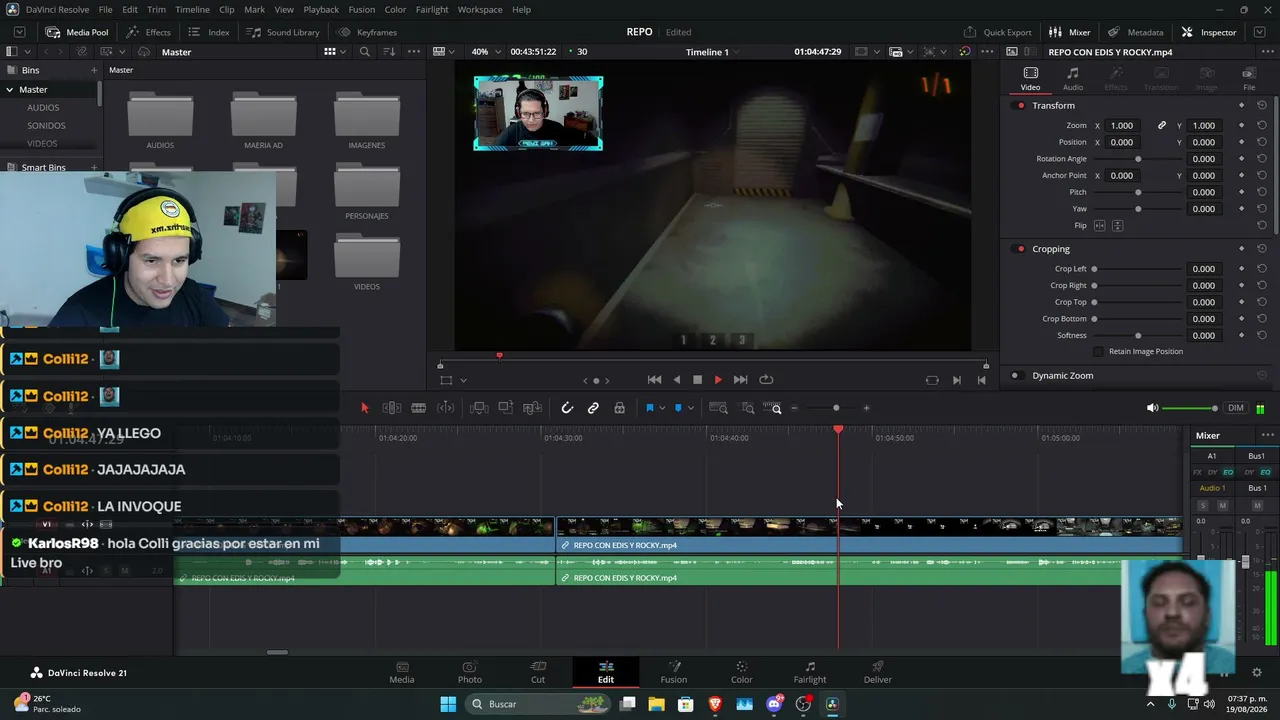Add a blue marker on timeline
1280x720 pixels.
coord(679,408)
